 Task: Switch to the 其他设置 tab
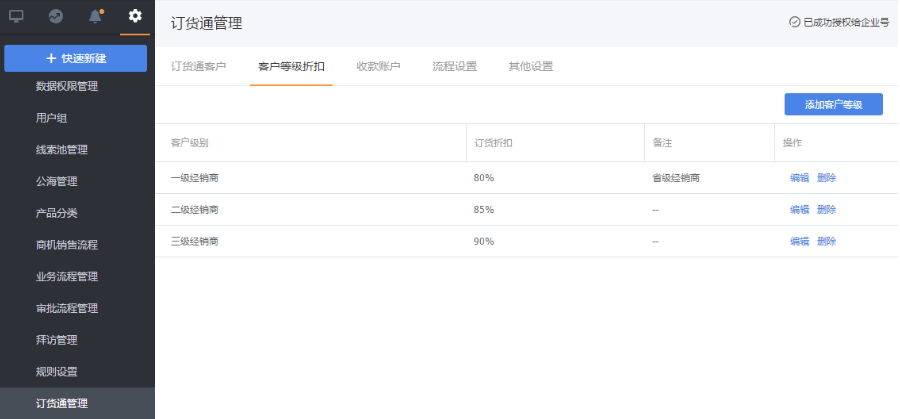pyautogui.click(x=531, y=67)
